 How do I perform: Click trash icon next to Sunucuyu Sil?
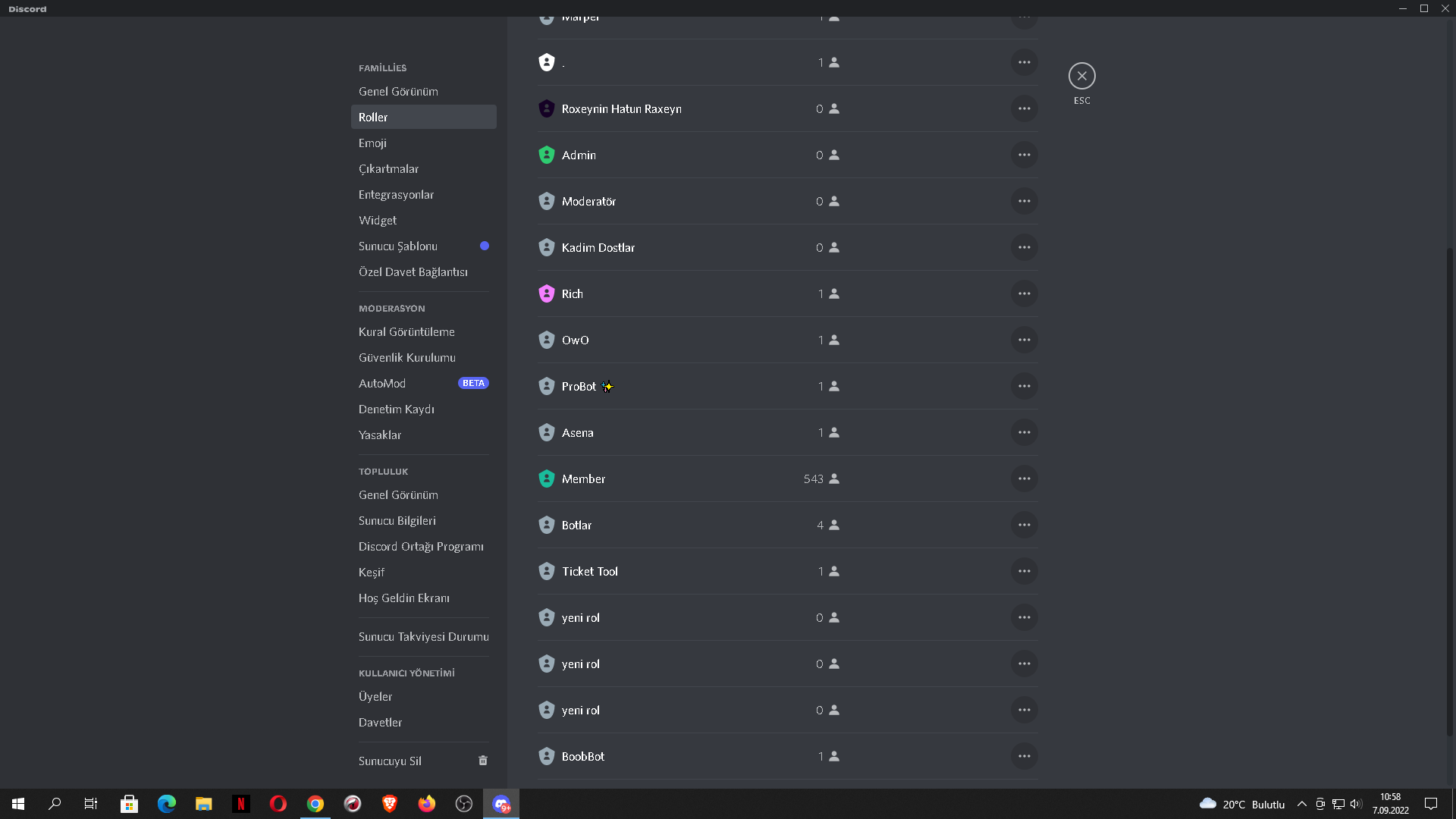[x=483, y=761]
